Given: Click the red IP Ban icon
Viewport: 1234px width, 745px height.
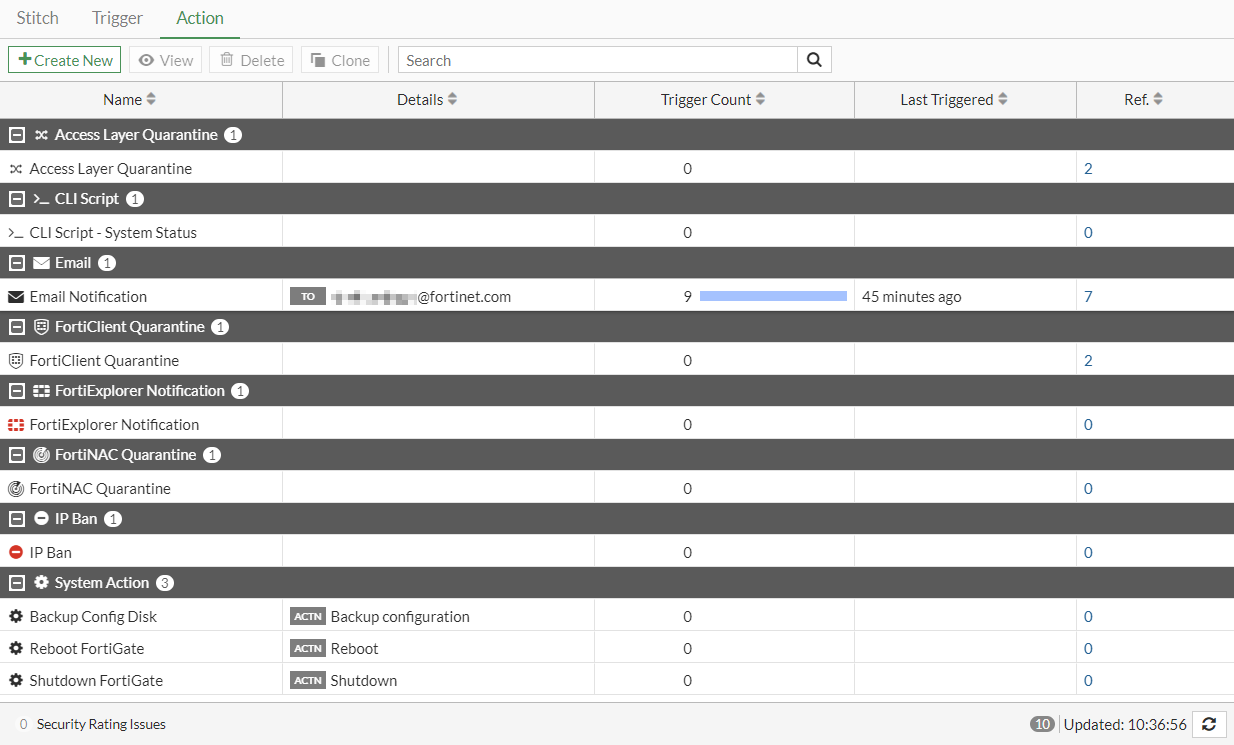Looking at the screenshot, I should pyautogui.click(x=17, y=552).
